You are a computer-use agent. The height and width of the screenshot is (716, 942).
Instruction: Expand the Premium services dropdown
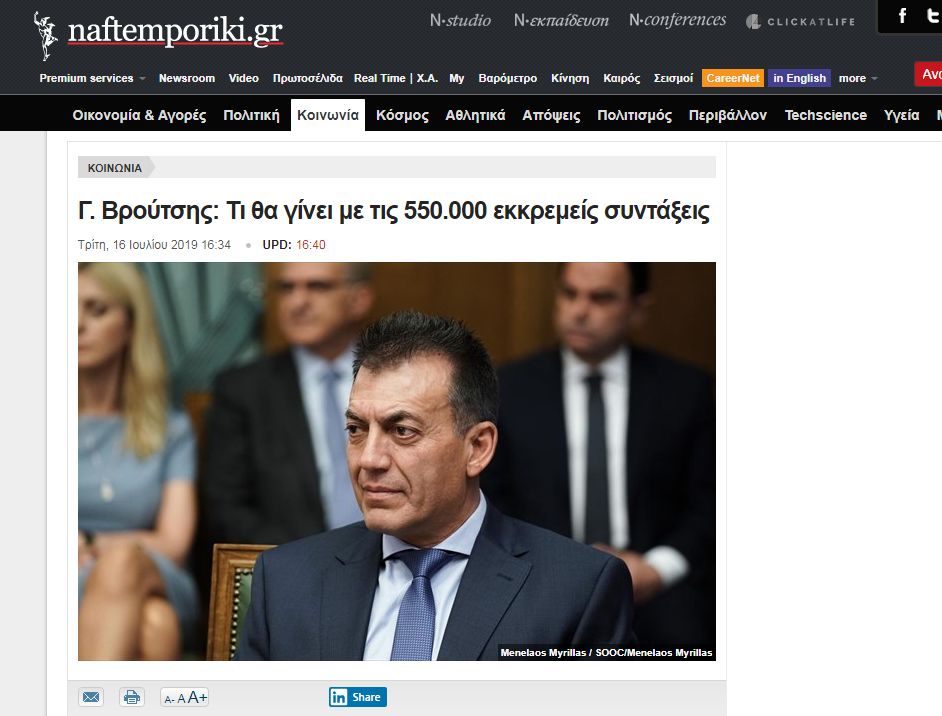coord(92,78)
